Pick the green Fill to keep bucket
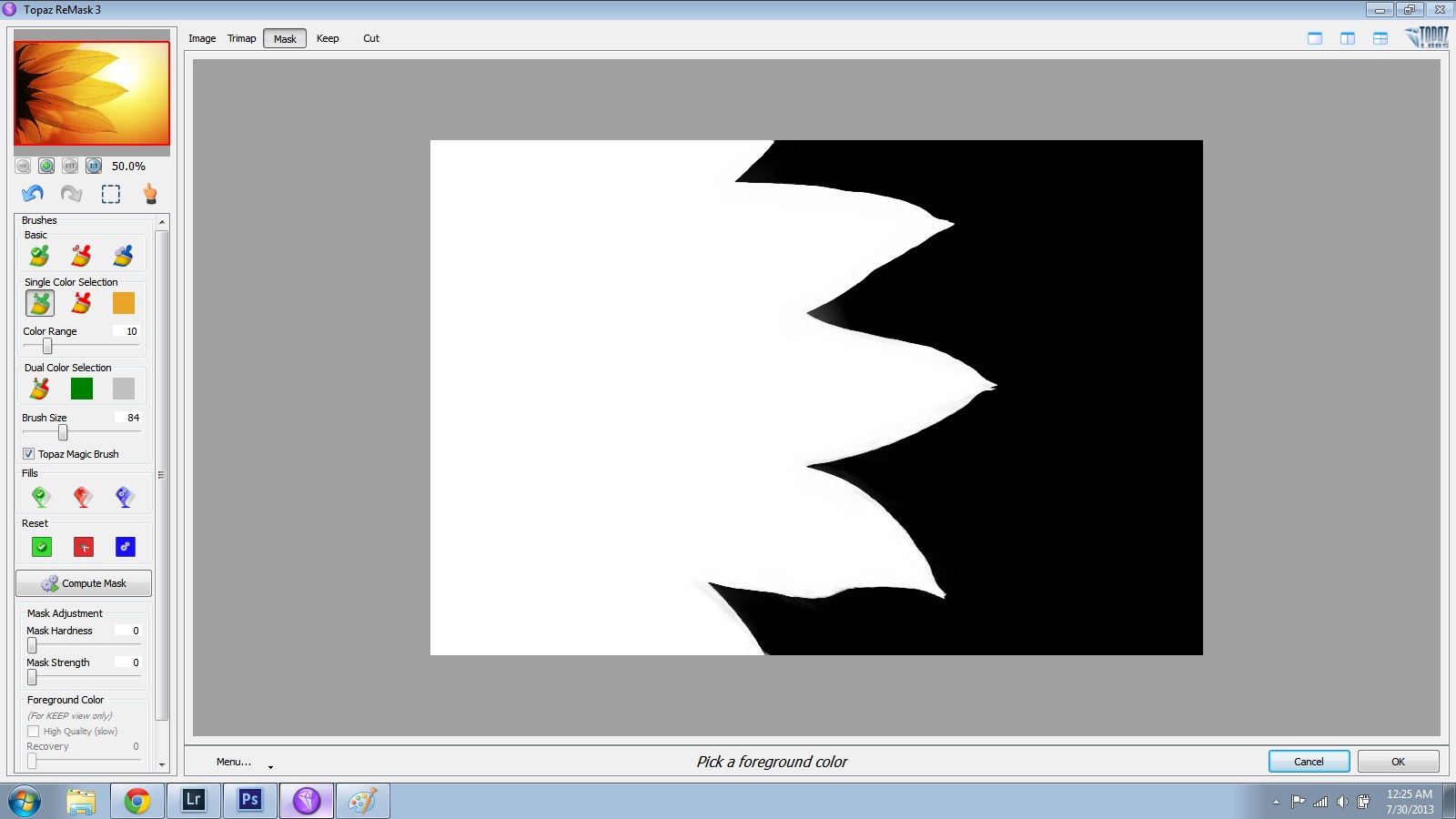This screenshot has height=819, width=1456. pyautogui.click(x=41, y=497)
